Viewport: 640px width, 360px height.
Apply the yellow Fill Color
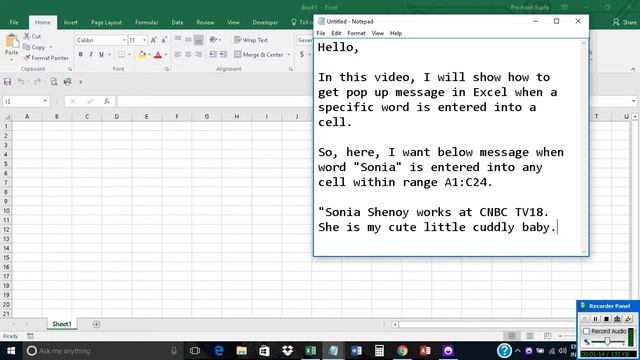click(x=142, y=54)
